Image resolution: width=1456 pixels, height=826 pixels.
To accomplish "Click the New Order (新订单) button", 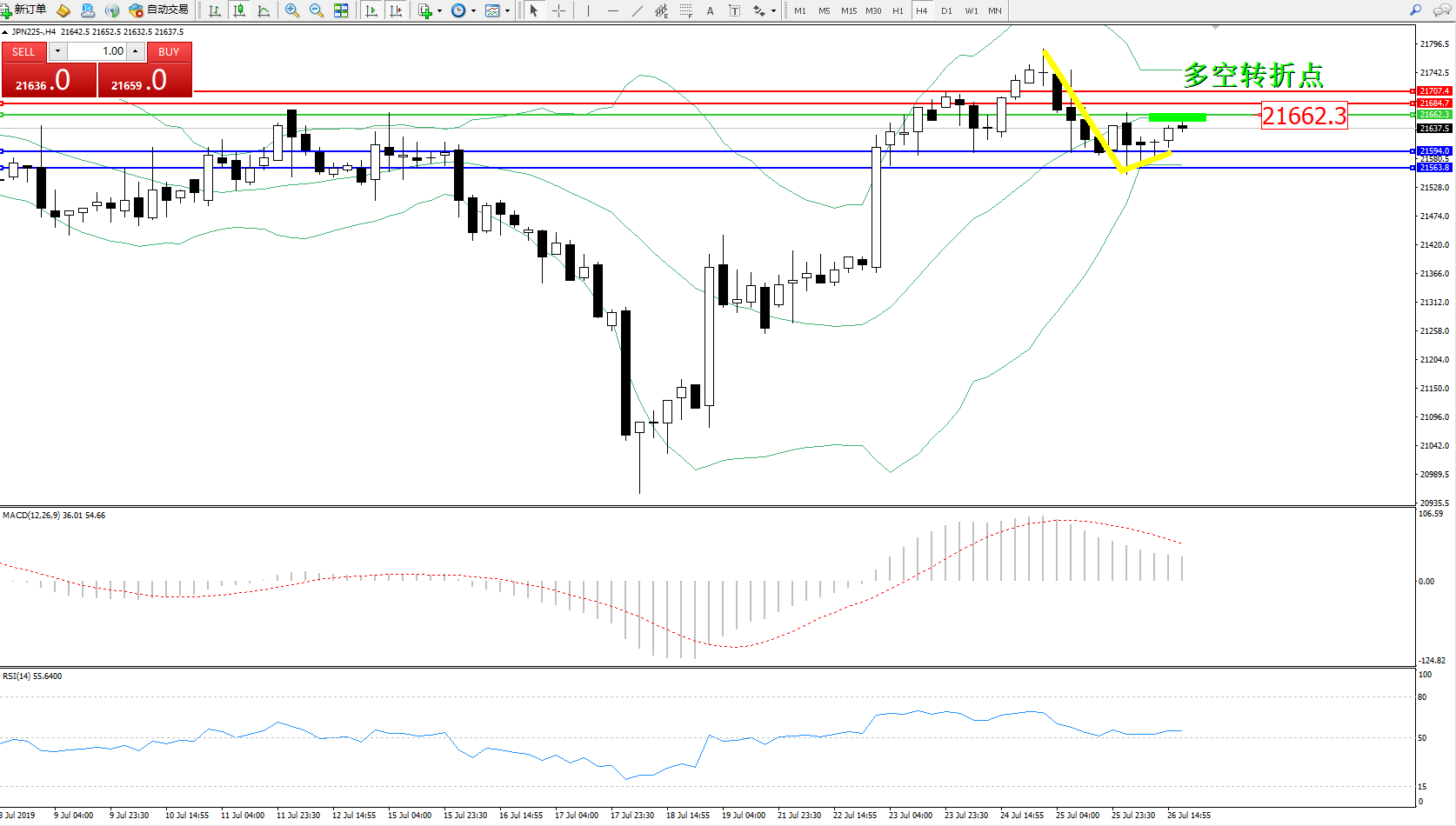I will (24, 10).
